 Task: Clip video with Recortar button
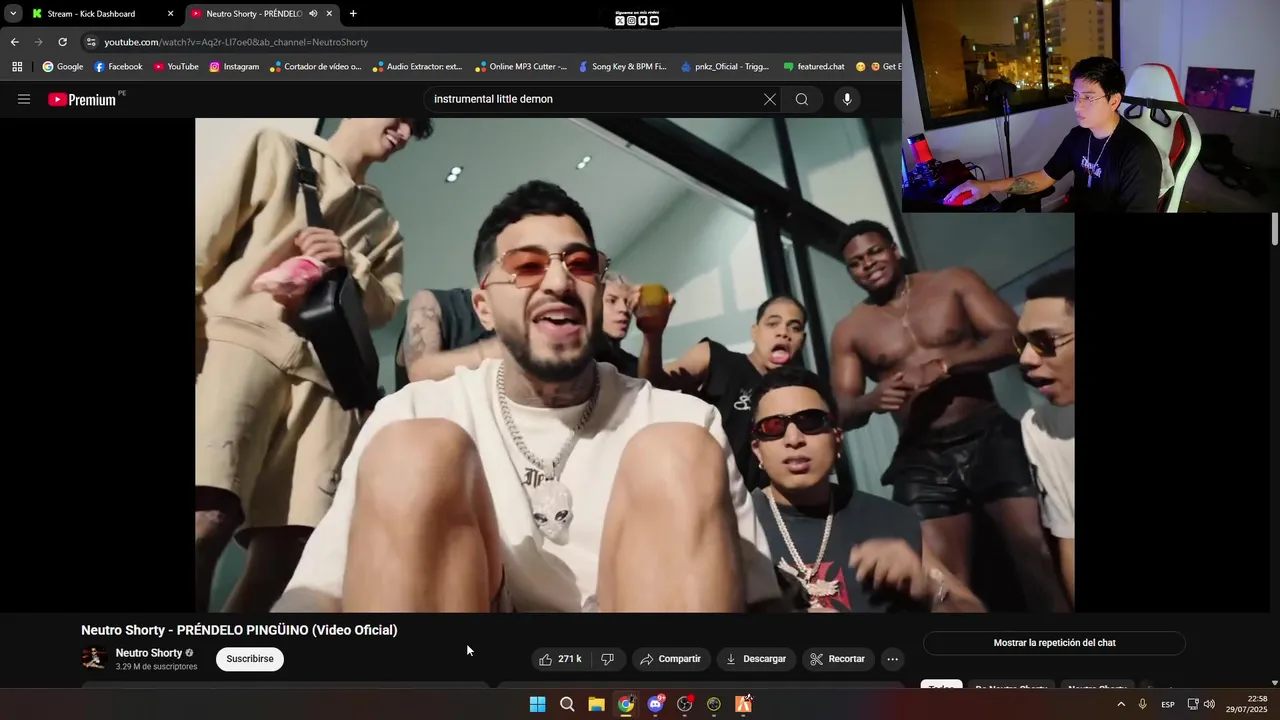(838, 659)
